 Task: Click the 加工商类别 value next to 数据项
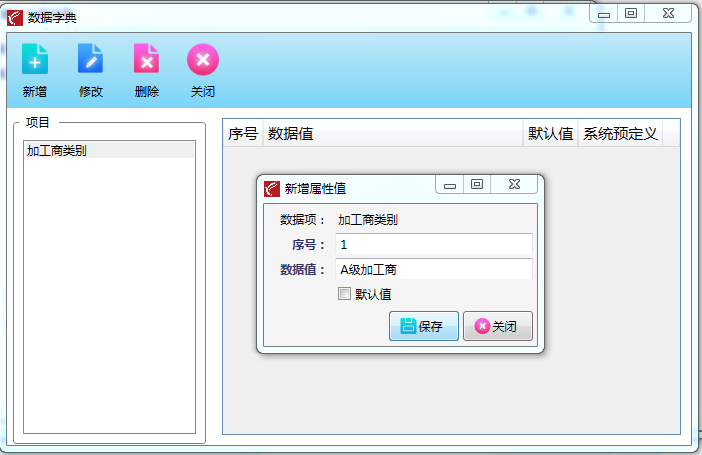coord(368,220)
